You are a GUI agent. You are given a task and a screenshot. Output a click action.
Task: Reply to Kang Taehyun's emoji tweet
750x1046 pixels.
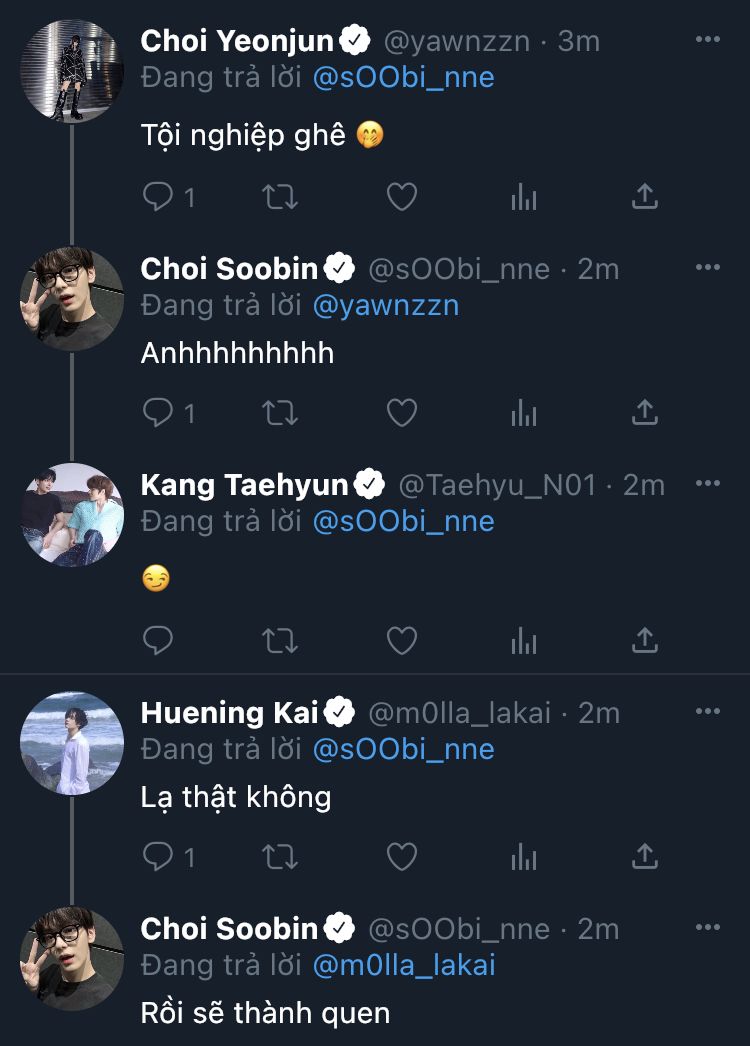pyautogui.click(x=159, y=640)
